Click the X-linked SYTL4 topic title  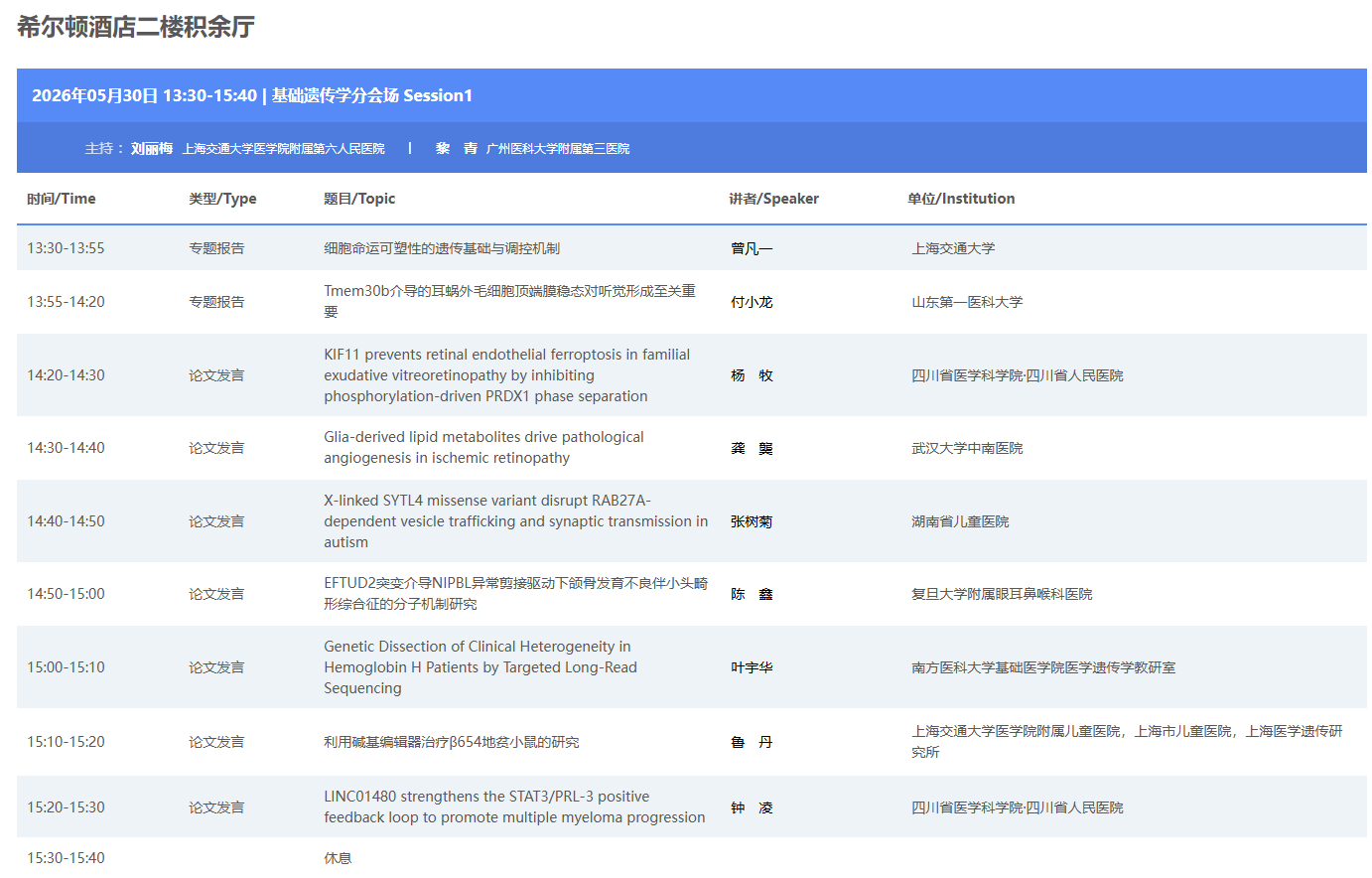(x=516, y=521)
